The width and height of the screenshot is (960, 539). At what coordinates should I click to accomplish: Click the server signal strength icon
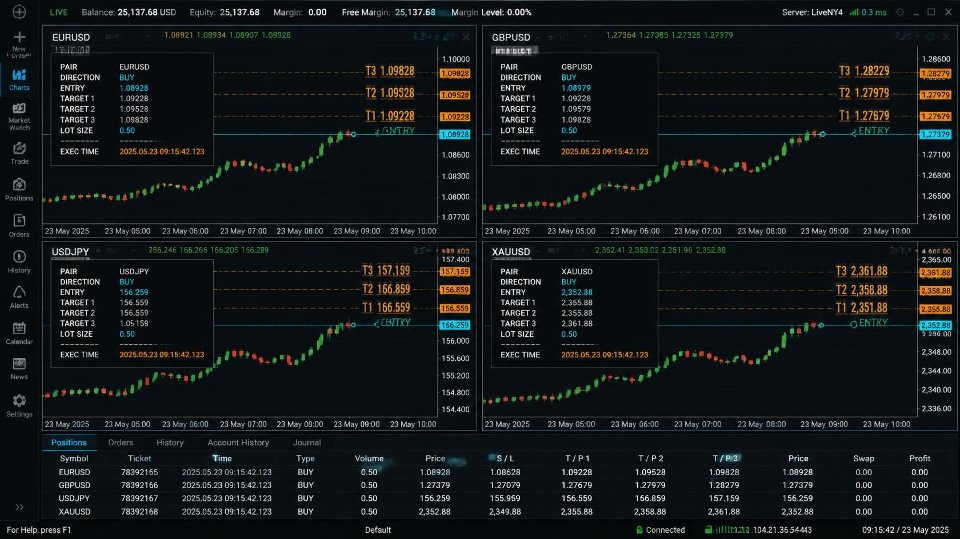coord(853,12)
